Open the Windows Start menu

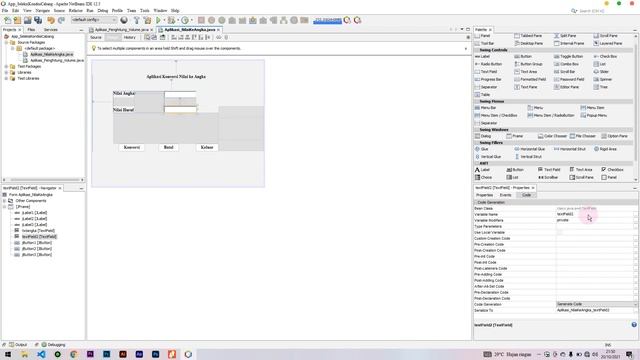pos(8,354)
